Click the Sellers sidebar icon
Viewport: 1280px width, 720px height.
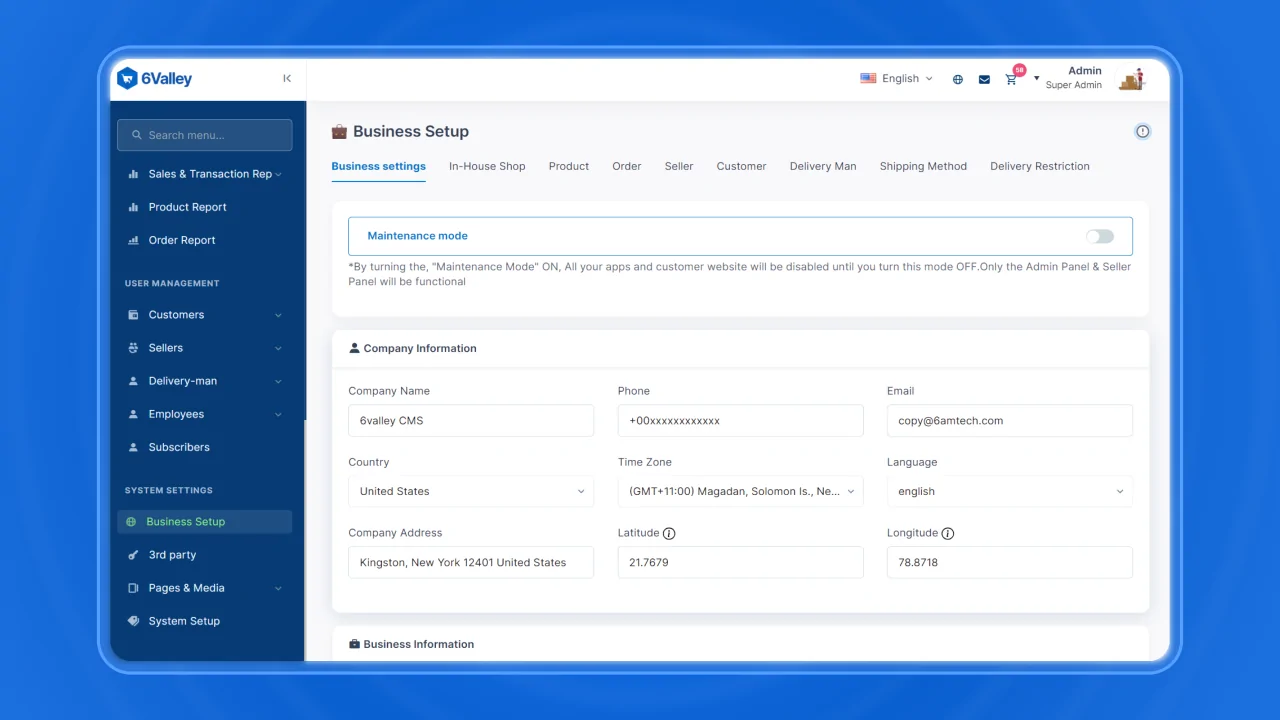(x=133, y=348)
